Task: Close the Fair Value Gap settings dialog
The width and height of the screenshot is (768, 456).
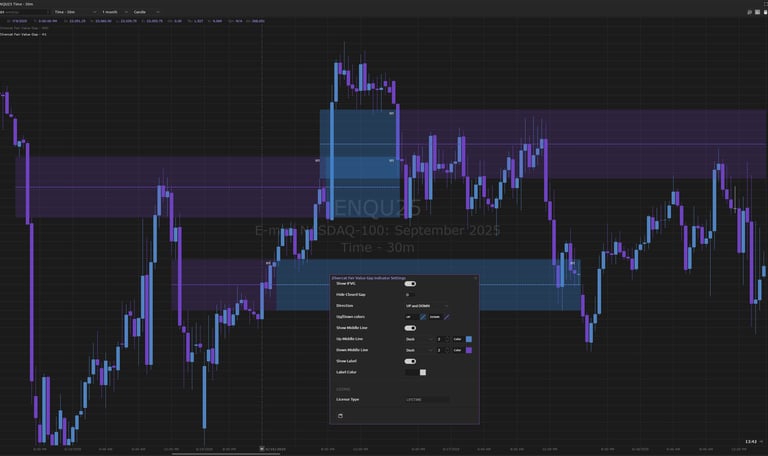Action: point(475,278)
